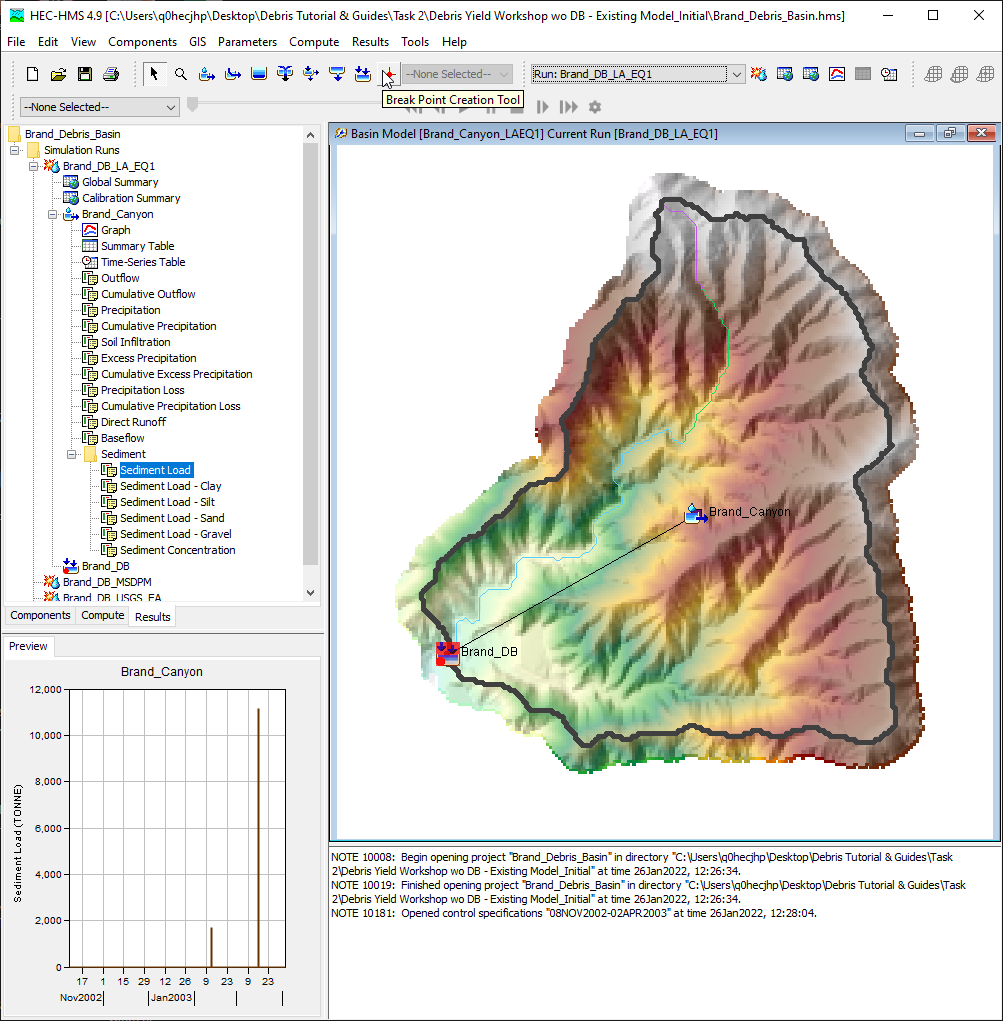Pick the Sink Creation tool

click(363, 74)
